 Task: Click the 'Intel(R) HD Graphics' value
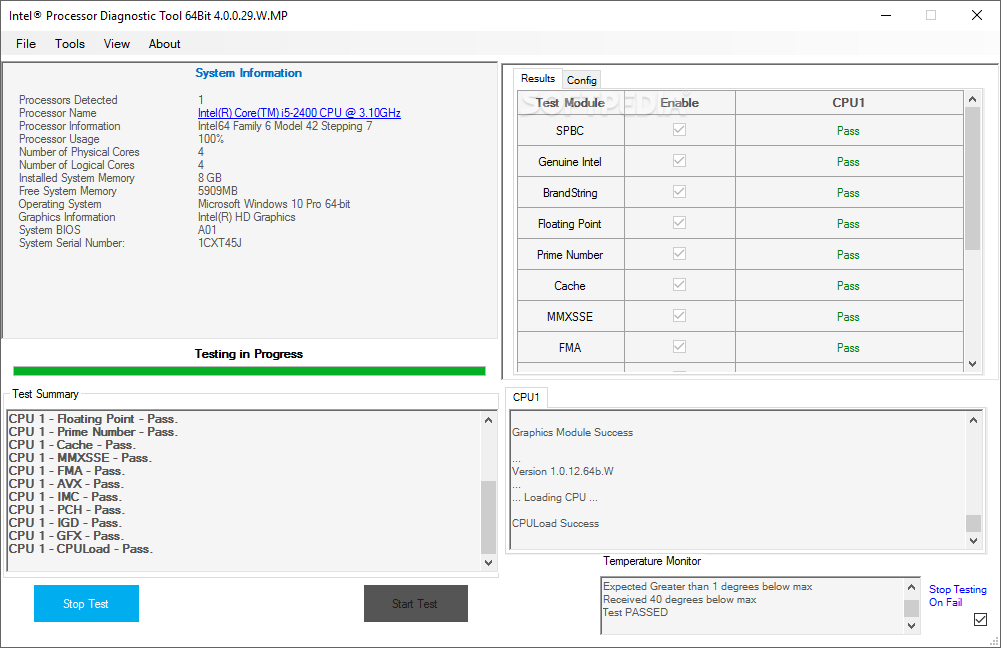point(246,217)
